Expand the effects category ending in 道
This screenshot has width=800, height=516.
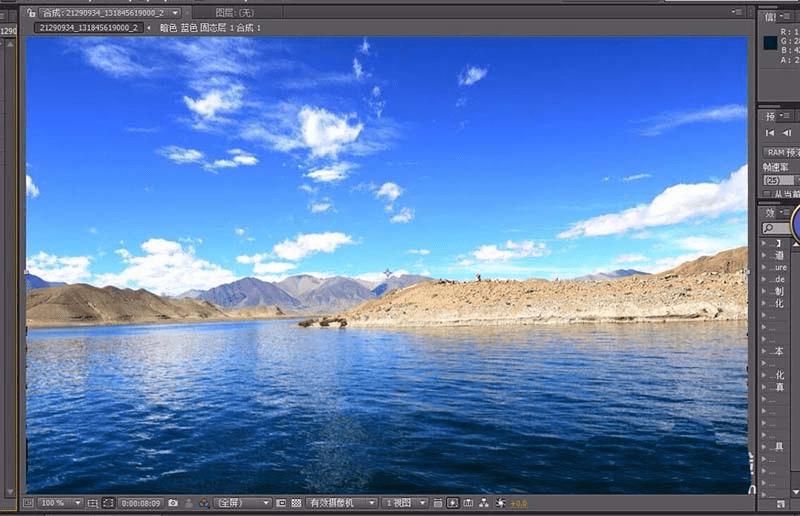click(x=764, y=255)
